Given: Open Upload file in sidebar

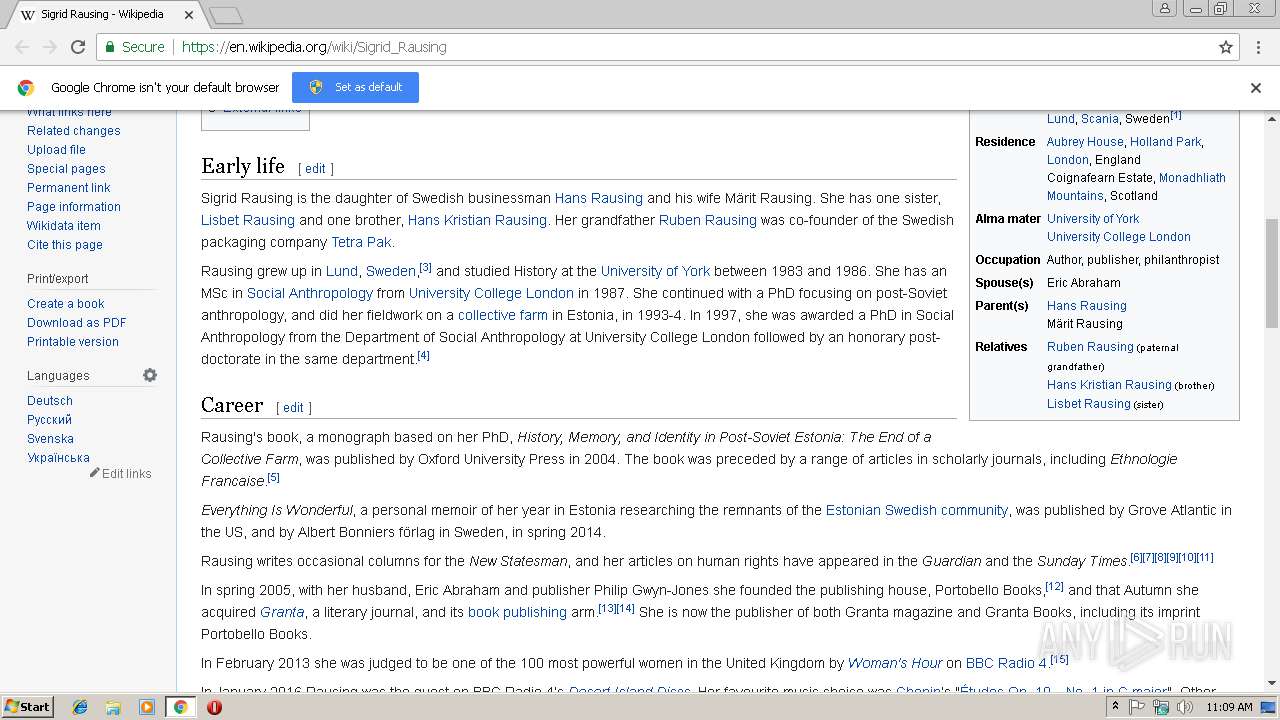Looking at the screenshot, I should click(x=56, y=150).
